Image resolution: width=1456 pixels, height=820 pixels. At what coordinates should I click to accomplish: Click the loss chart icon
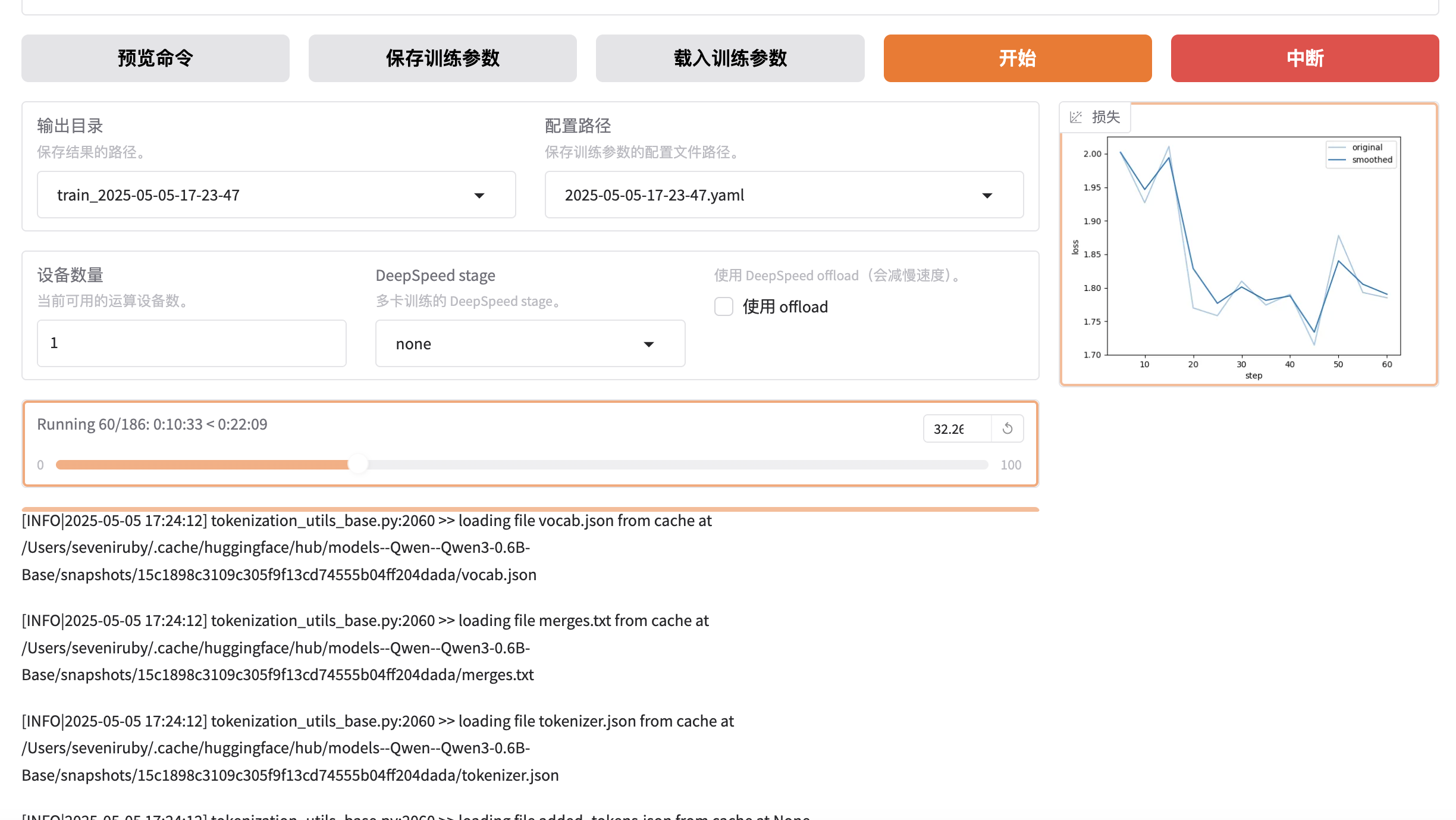pos(1075,117)
